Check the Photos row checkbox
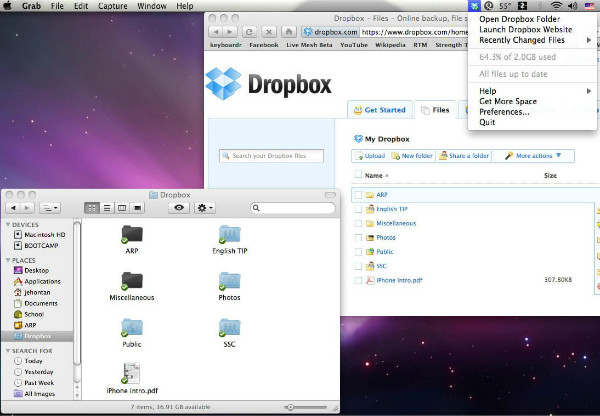The image size is (600, 416). pos(358,238)
